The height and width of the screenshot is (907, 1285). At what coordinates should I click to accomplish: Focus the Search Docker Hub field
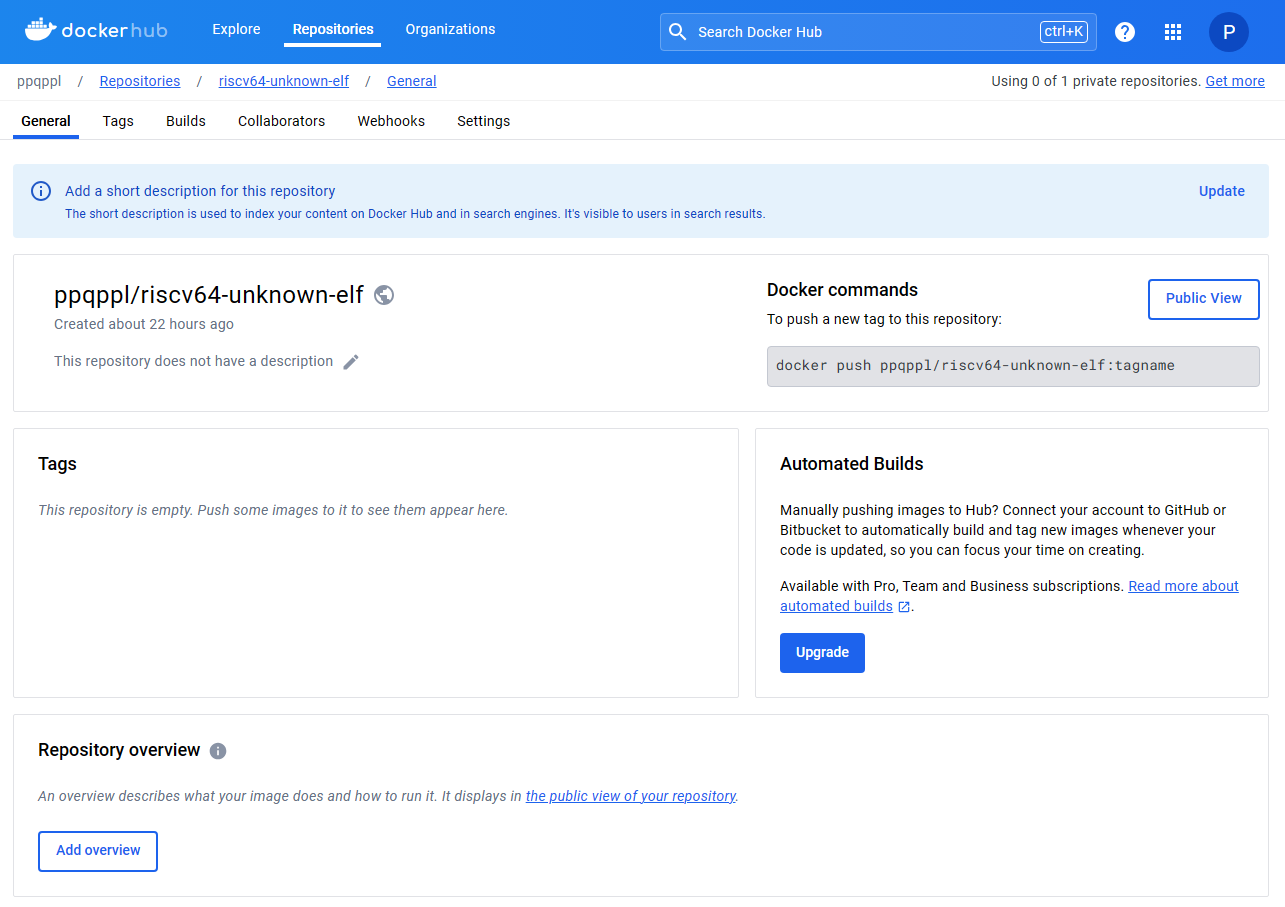pyautogui.click(x=878, y=32)
